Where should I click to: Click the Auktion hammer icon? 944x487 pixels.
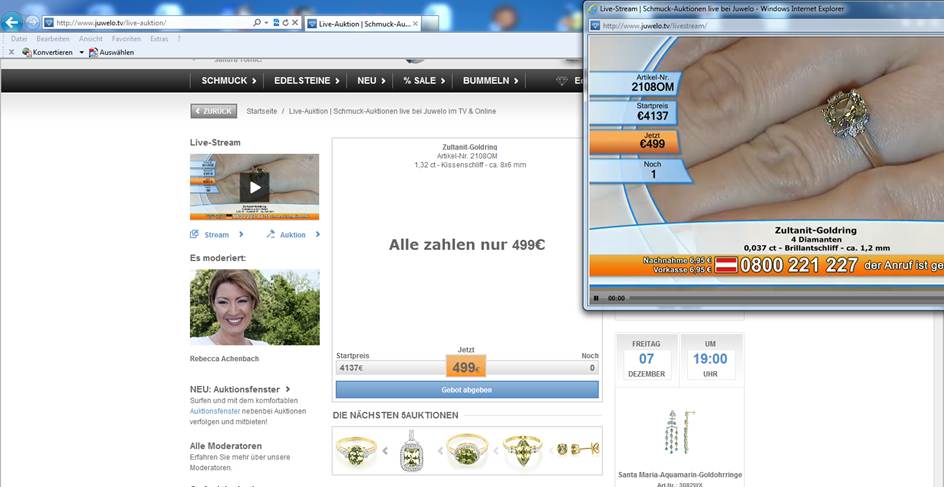270,235
